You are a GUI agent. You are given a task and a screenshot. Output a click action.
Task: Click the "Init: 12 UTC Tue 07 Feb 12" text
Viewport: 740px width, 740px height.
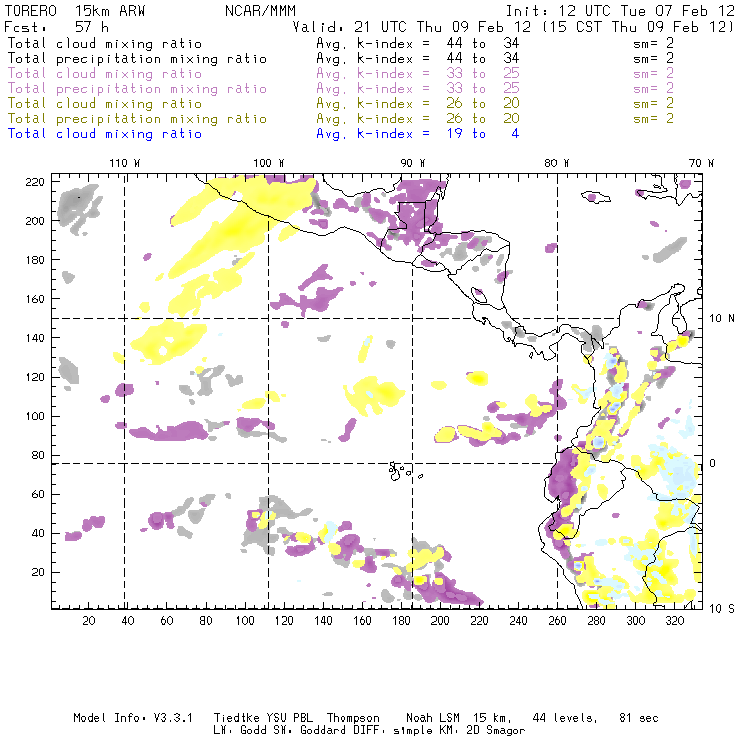[x=620, y=11]
